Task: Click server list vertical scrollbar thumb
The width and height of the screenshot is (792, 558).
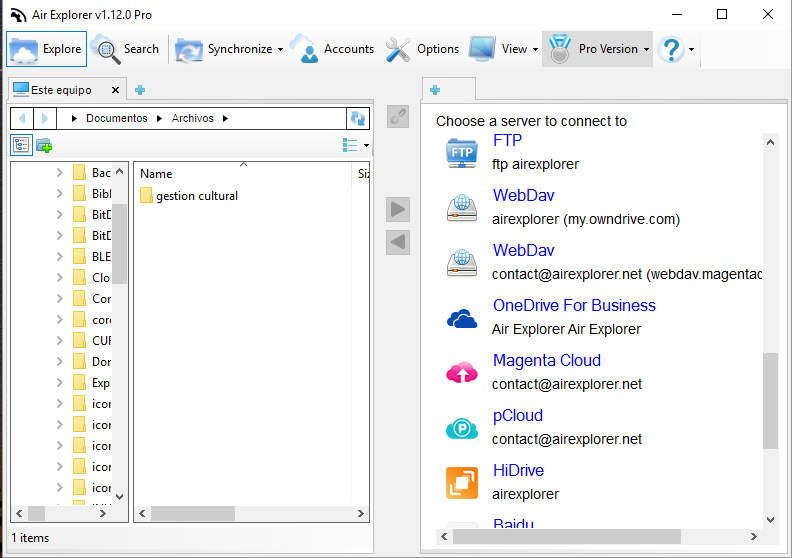Action: click(x=770, y=400)
